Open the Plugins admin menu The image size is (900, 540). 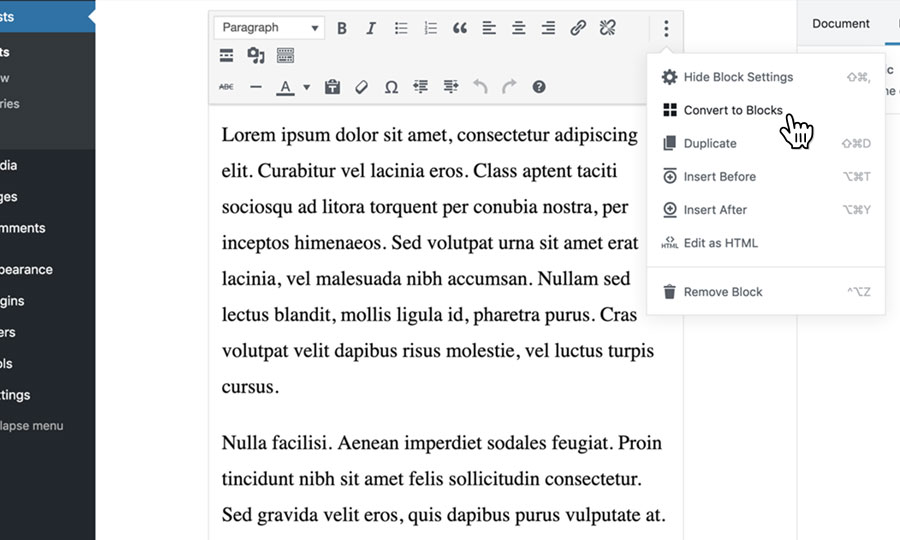13,301
